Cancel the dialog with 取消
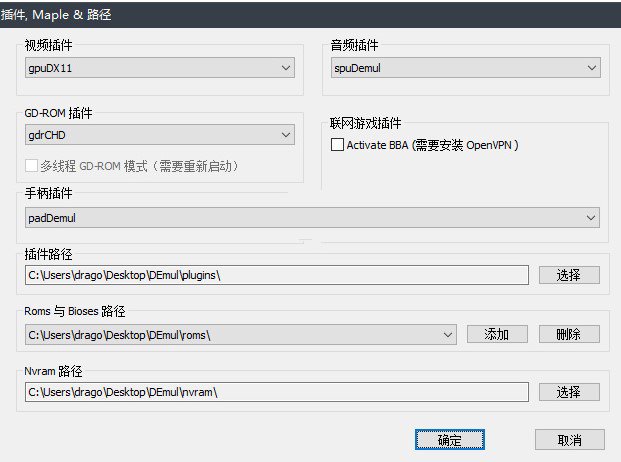This screenshot has width=621, height=462. click(x=570, y=440)
